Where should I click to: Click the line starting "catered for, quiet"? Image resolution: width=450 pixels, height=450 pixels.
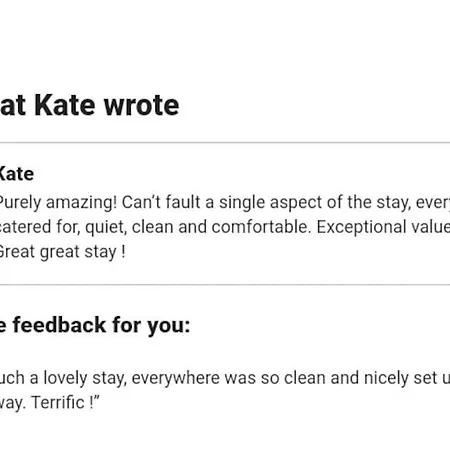[x=225, y=227]
